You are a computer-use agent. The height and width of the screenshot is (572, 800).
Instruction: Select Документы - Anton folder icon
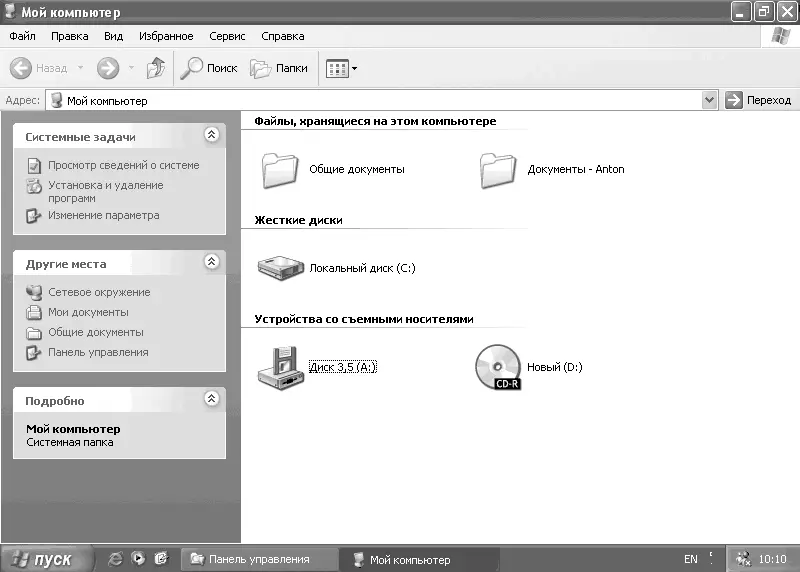point(498,170)
